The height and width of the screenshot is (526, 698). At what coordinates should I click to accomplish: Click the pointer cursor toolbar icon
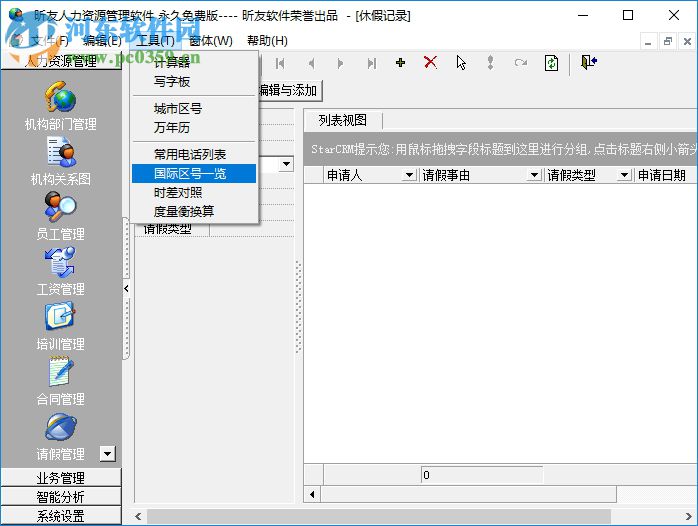461,63
